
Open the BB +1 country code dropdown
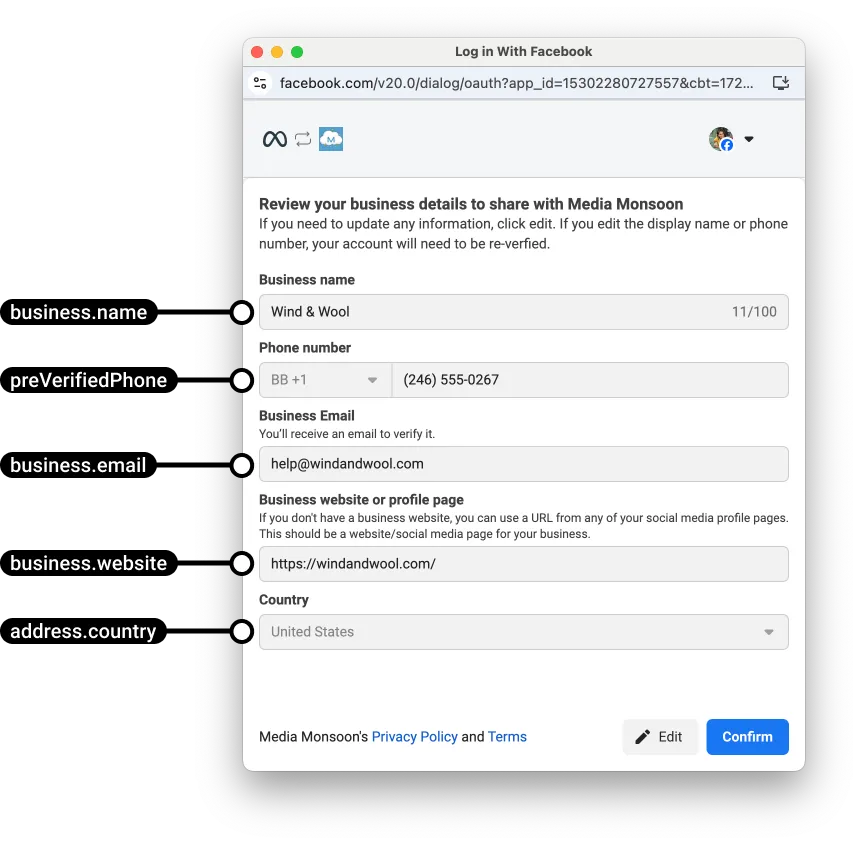pyautogui.click(x=324, y=380)
